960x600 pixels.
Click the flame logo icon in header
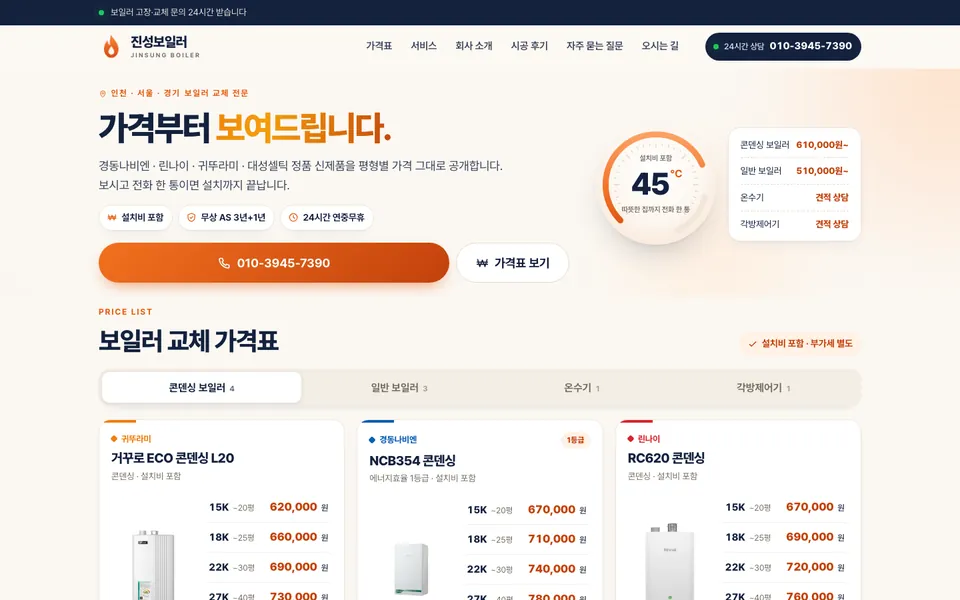[x=111, y=46]
